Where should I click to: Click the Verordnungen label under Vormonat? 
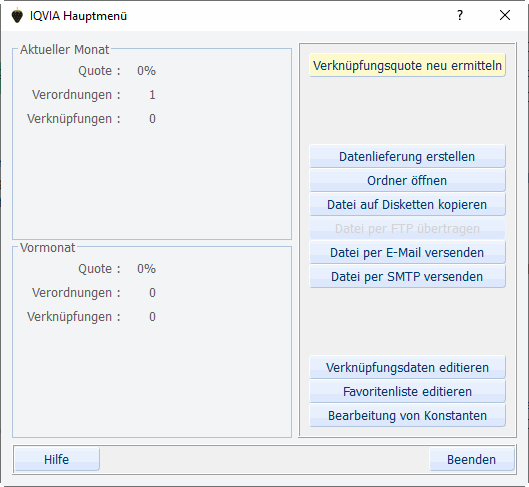pos(76,293)
